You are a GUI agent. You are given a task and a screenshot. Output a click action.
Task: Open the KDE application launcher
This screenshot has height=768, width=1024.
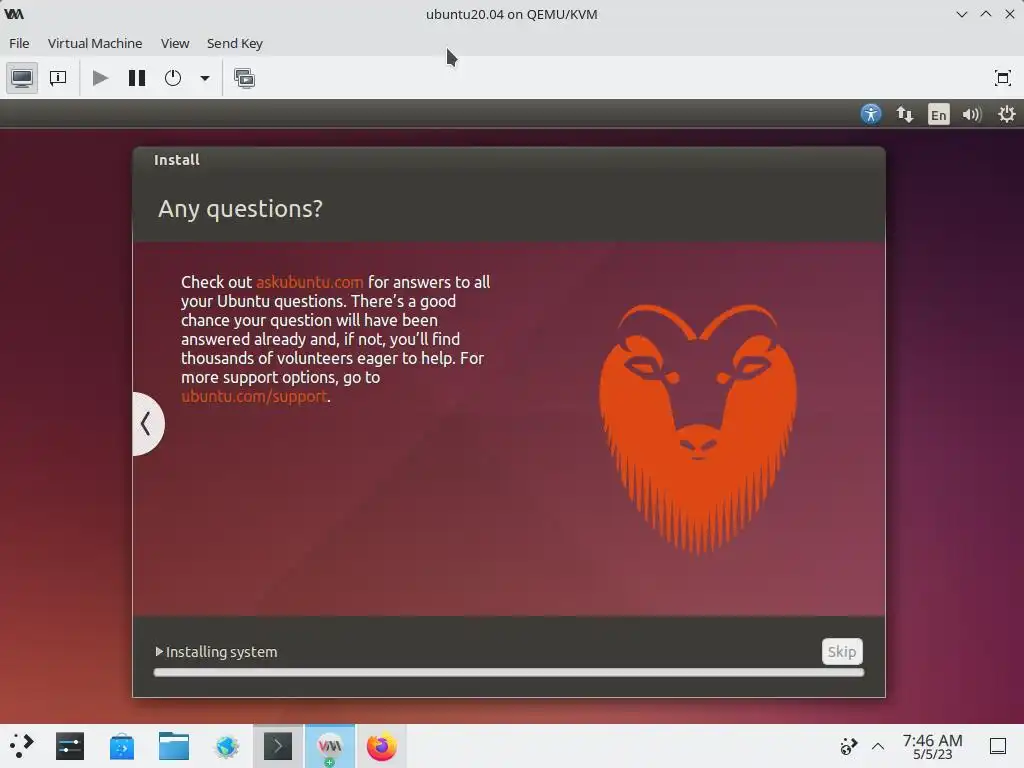point(22,746)
